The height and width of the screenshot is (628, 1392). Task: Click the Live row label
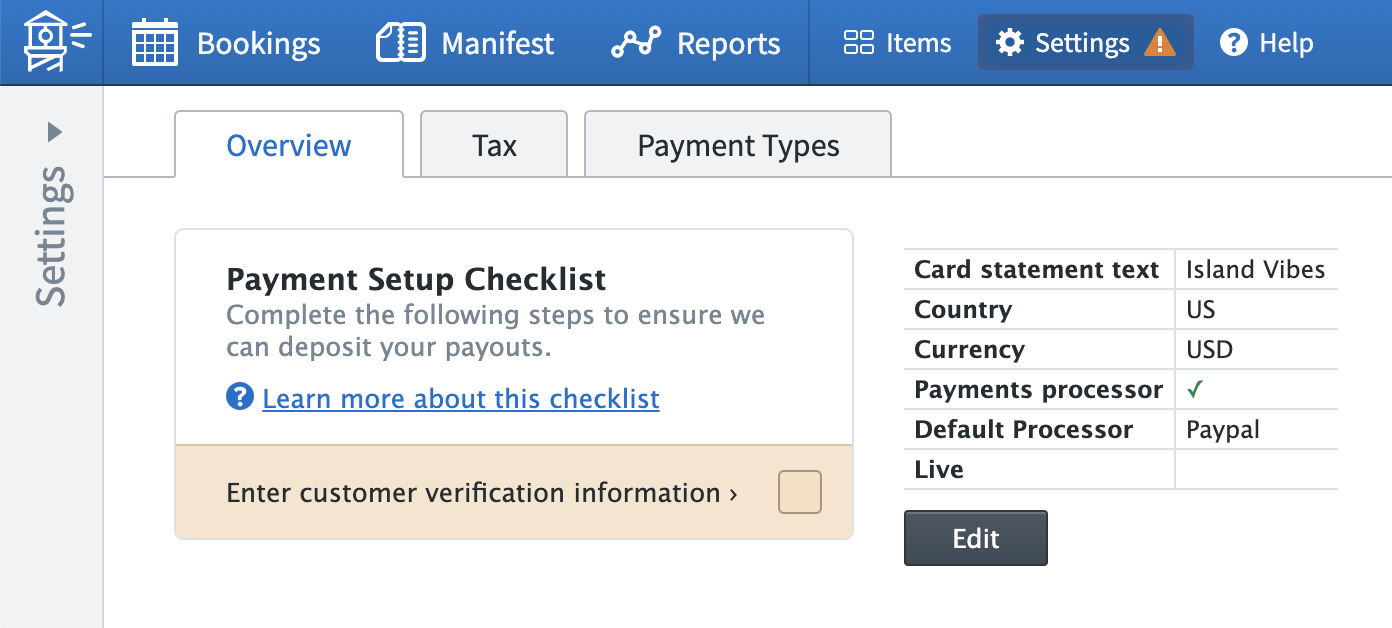tap(939, 469)
